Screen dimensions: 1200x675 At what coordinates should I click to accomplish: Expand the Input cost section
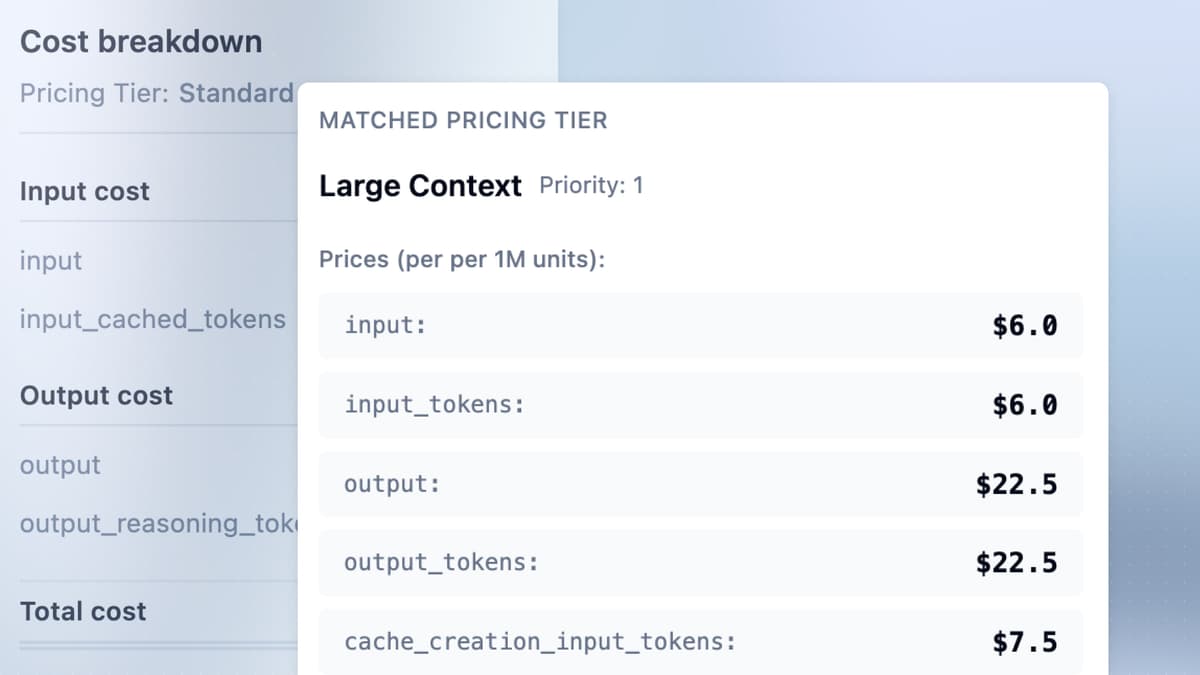tap(84, 191)
